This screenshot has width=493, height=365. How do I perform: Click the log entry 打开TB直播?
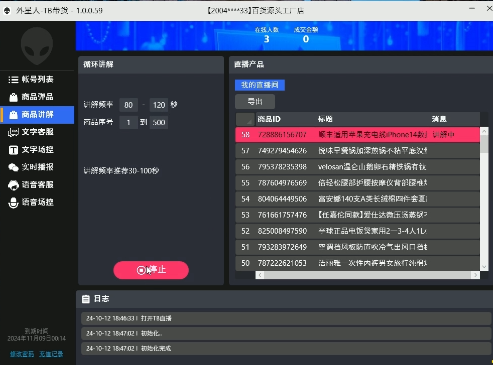(286, 318)
